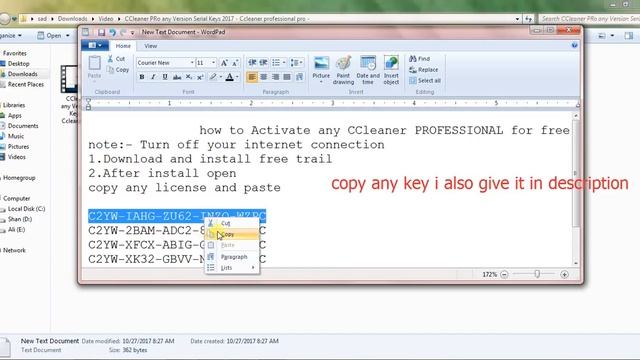Open Local Disk (C:) in Explorer
The height and width of the screenshot is (360, 640).
pyautogui.click(x=26, y=209)
